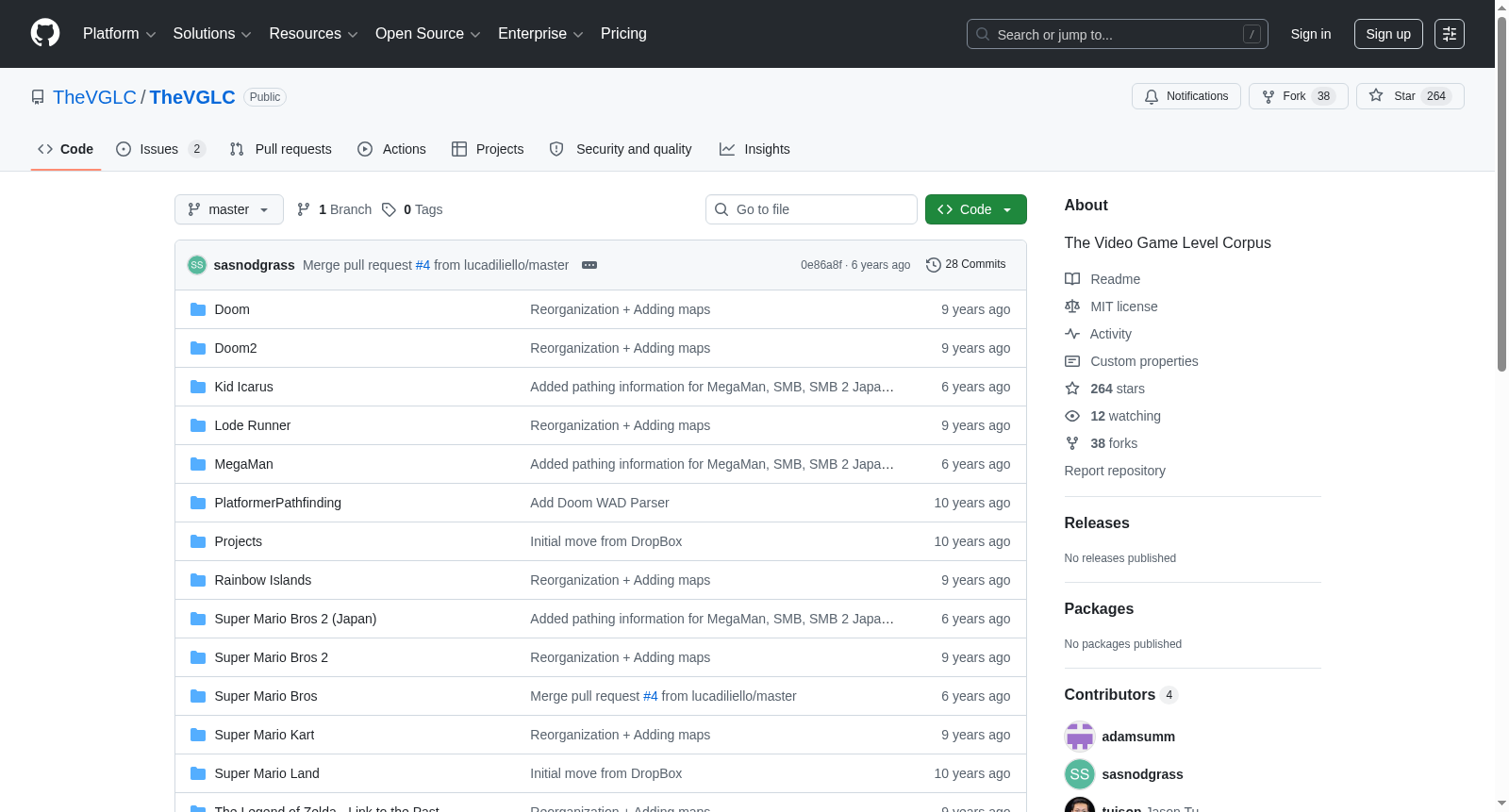Click the commit details ellipsis icon

[589, 265]
